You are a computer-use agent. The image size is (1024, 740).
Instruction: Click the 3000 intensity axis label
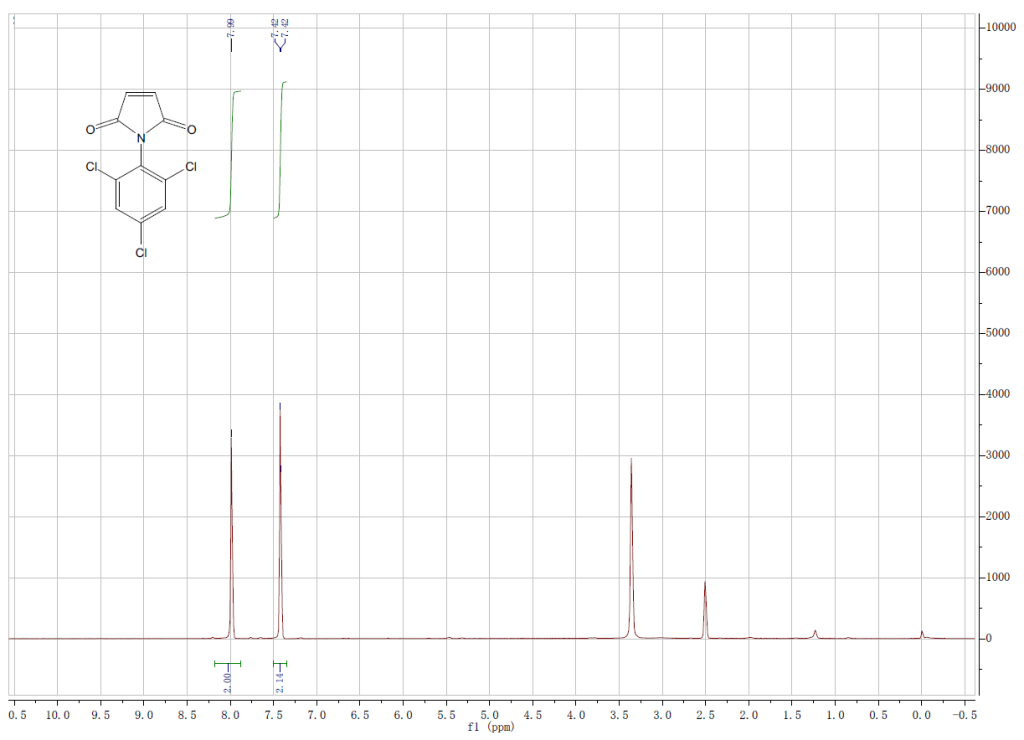998,455
